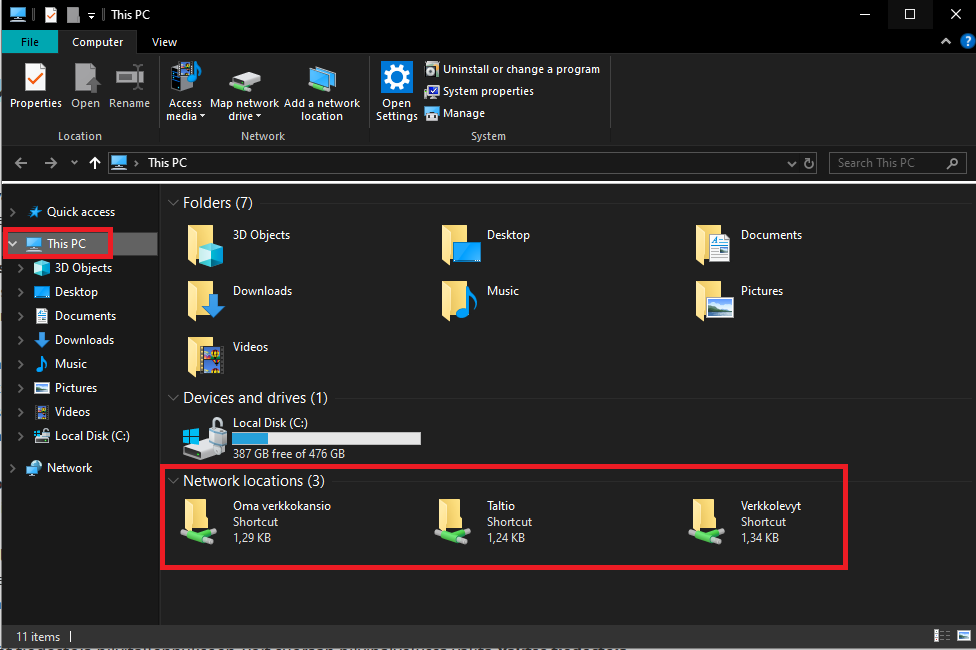This screenshot has height=650, width=976.
Task: Switch to the View ribbon tab
Action: pyautogui.click(x=164, y=42)
